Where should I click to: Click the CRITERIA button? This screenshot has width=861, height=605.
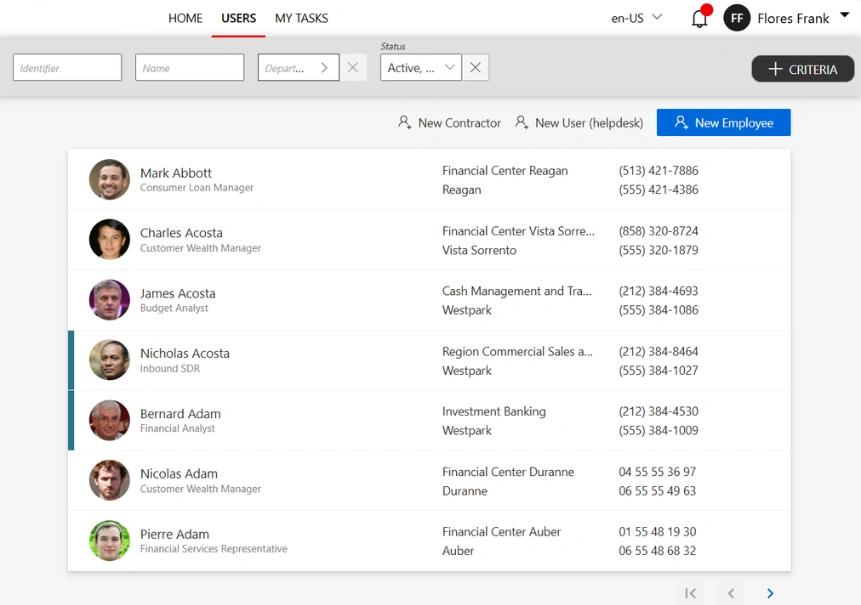[802, 69]
